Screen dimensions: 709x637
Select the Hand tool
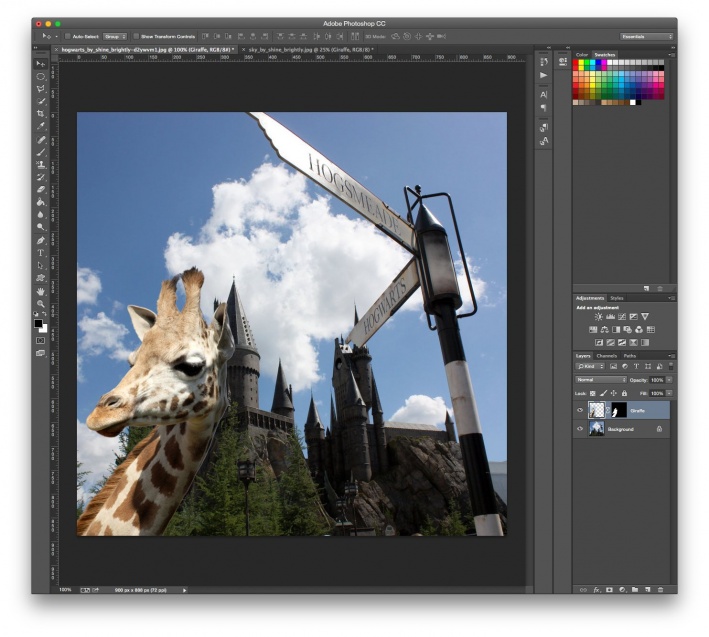coord(41,291)
